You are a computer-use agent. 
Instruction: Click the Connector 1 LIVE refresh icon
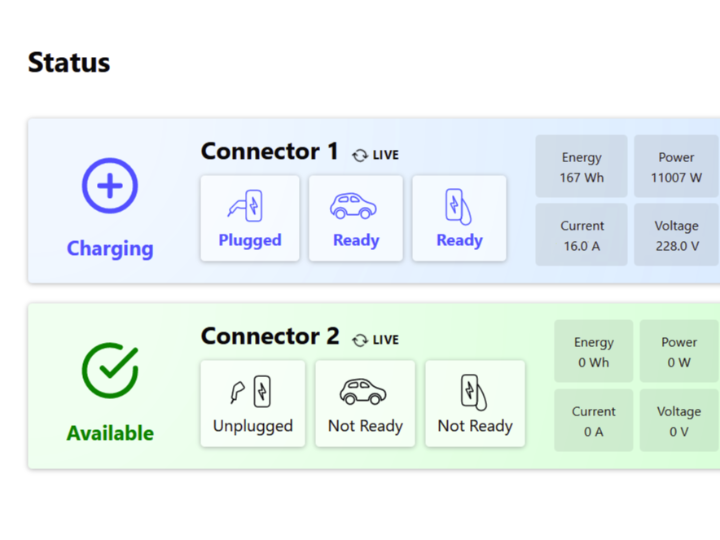pyautogui.click(x=360, y=155)
